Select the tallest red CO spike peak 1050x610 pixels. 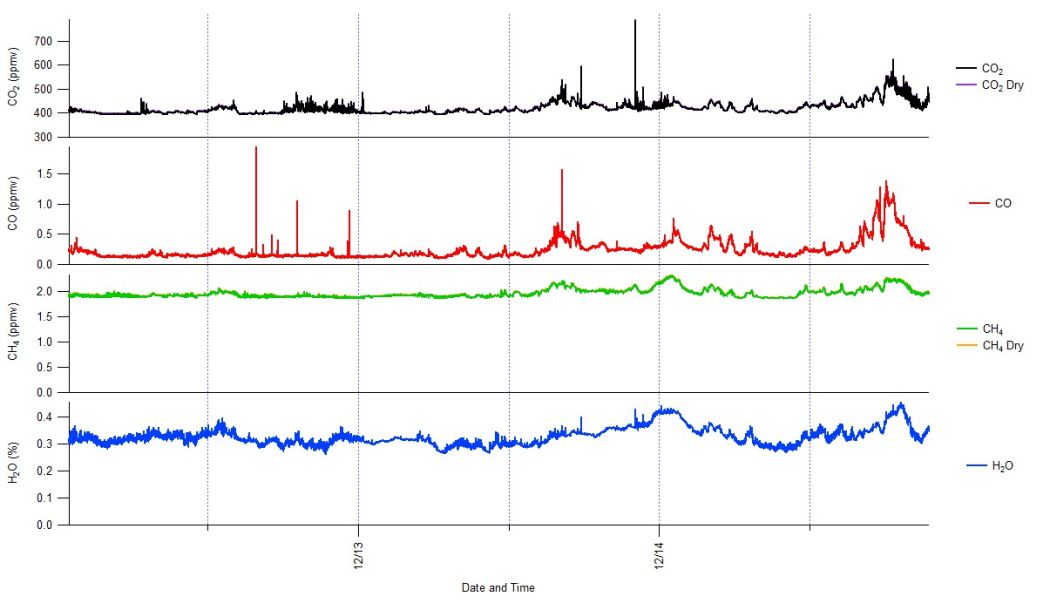click(x=256, y=148)
